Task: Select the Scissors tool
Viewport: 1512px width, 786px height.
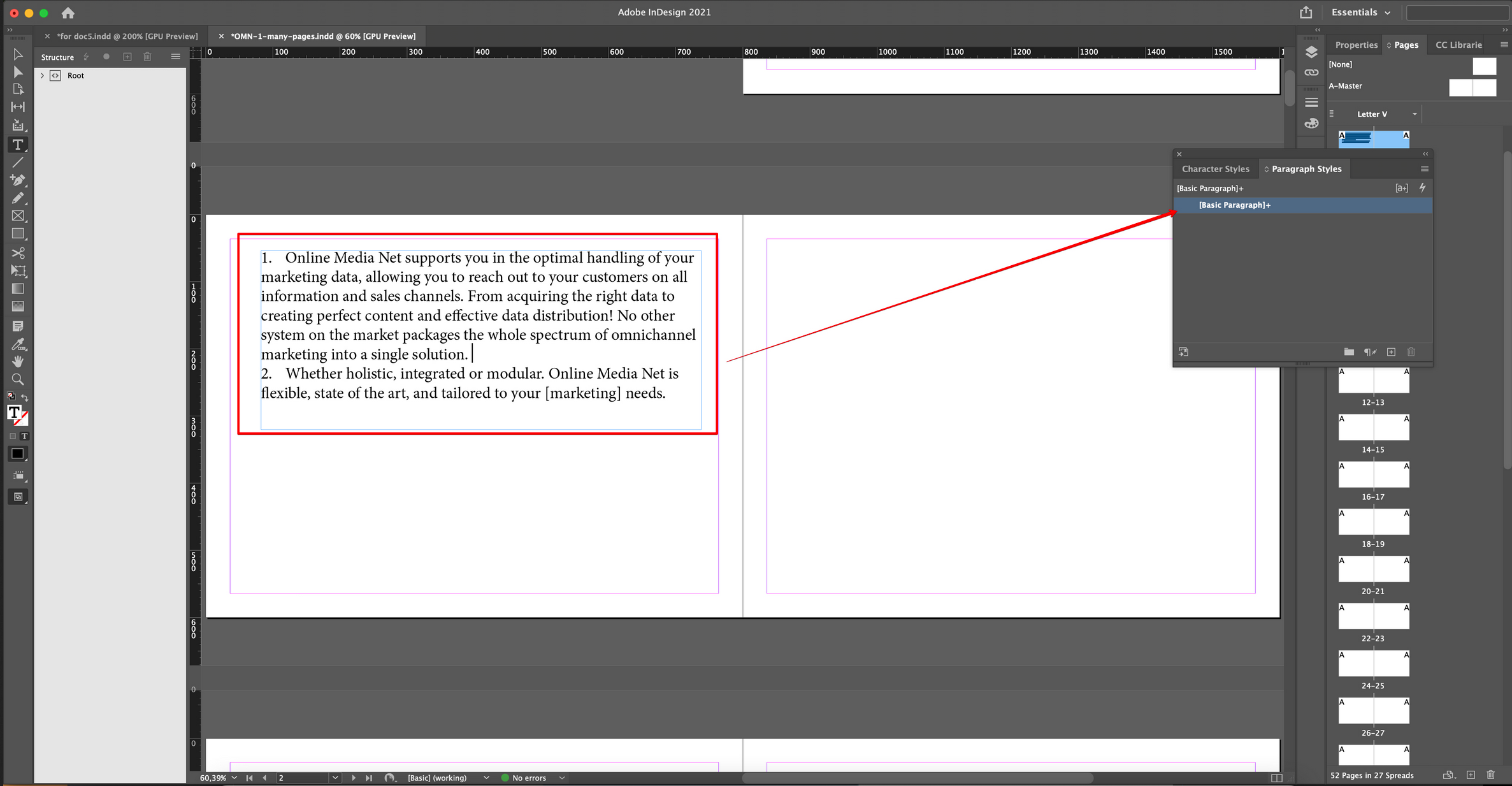Action: point(18,253)
